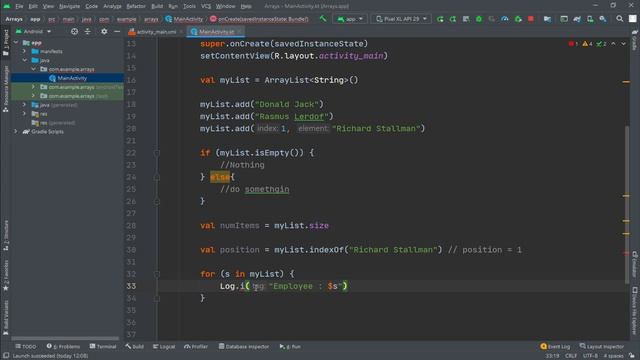Open the app run configuration dropdown
Image resolution: width=640 pixels, height=360 pixels.
click(x=350, y=19)
